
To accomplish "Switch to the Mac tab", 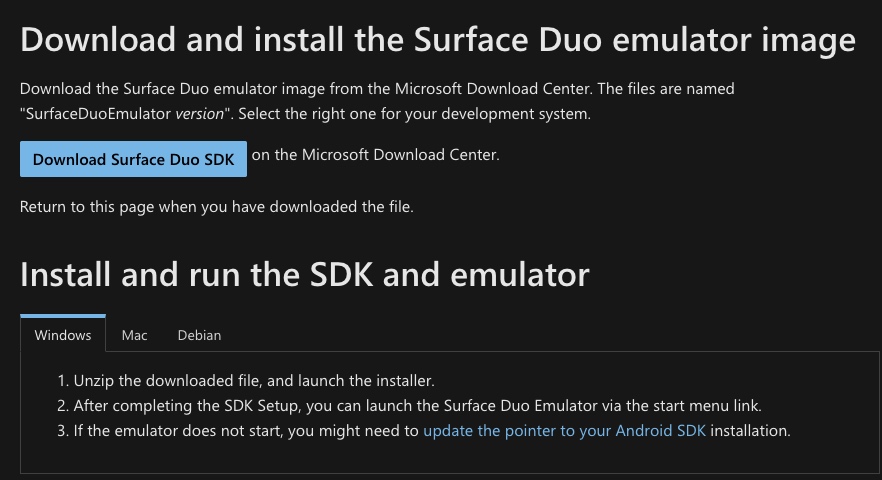I will (x=134, y=335).
